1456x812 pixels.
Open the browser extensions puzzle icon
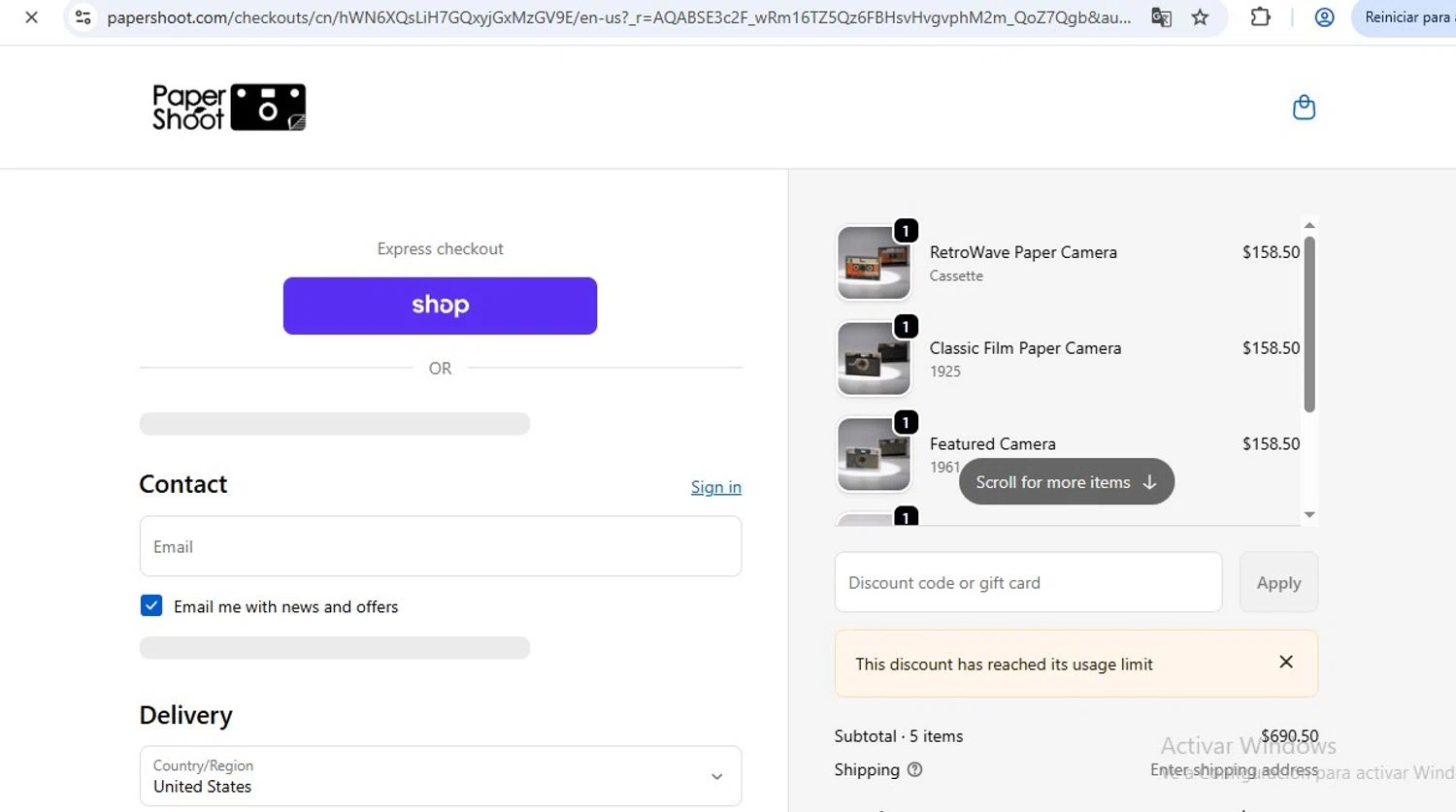tap(1260, 17)
